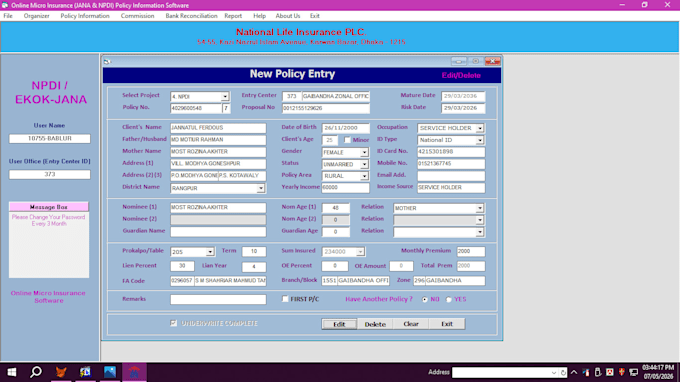The height and width of the screenshot is (382, 680).
Task: Expand the Select Project dropdown
Action: click(225, 97)
